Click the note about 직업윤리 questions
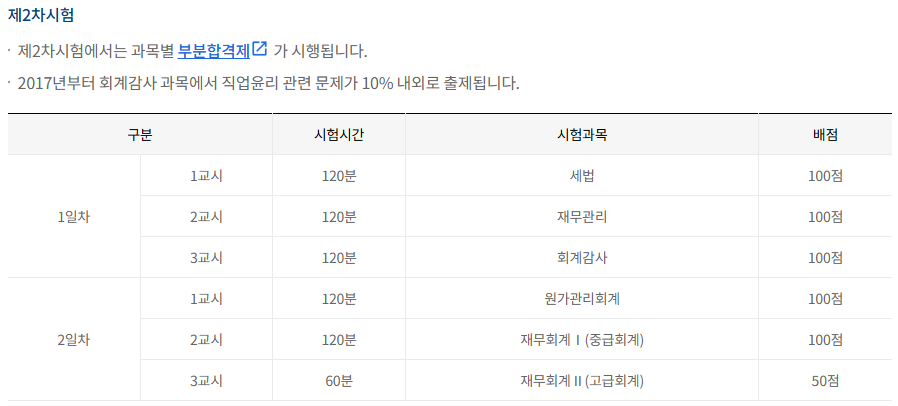Image resolution: width=898 pixels, height=406 pixels. click(268, 82)
